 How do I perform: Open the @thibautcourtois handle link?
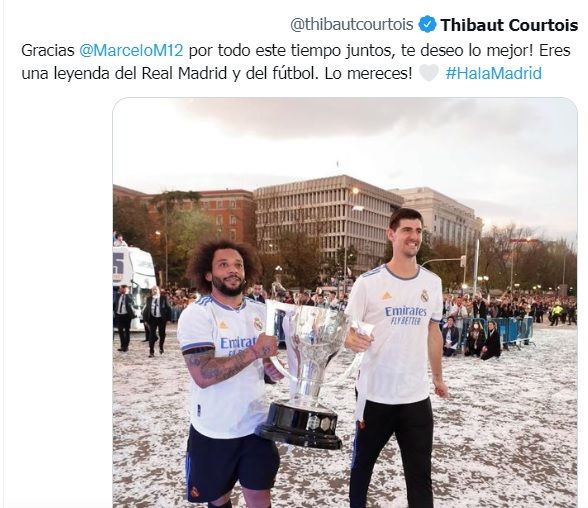(351, 25)
